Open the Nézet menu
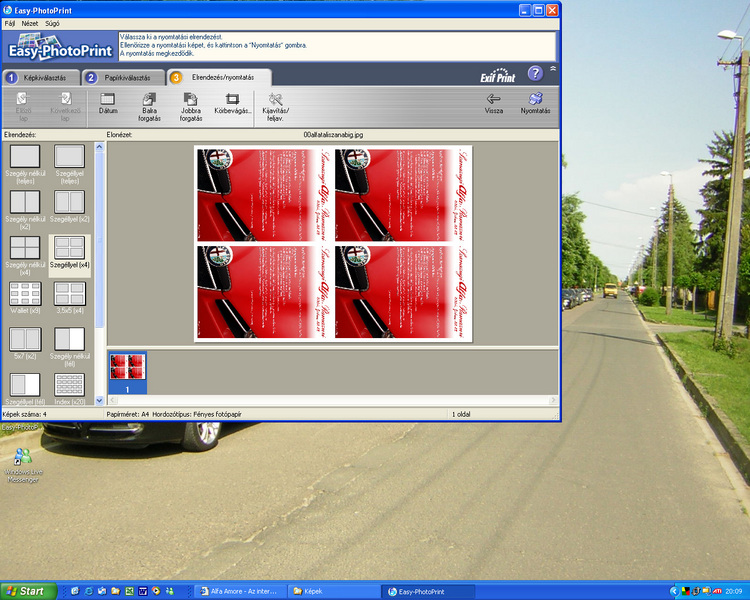Screen dimensions: 750x600 tap(30, 23)
